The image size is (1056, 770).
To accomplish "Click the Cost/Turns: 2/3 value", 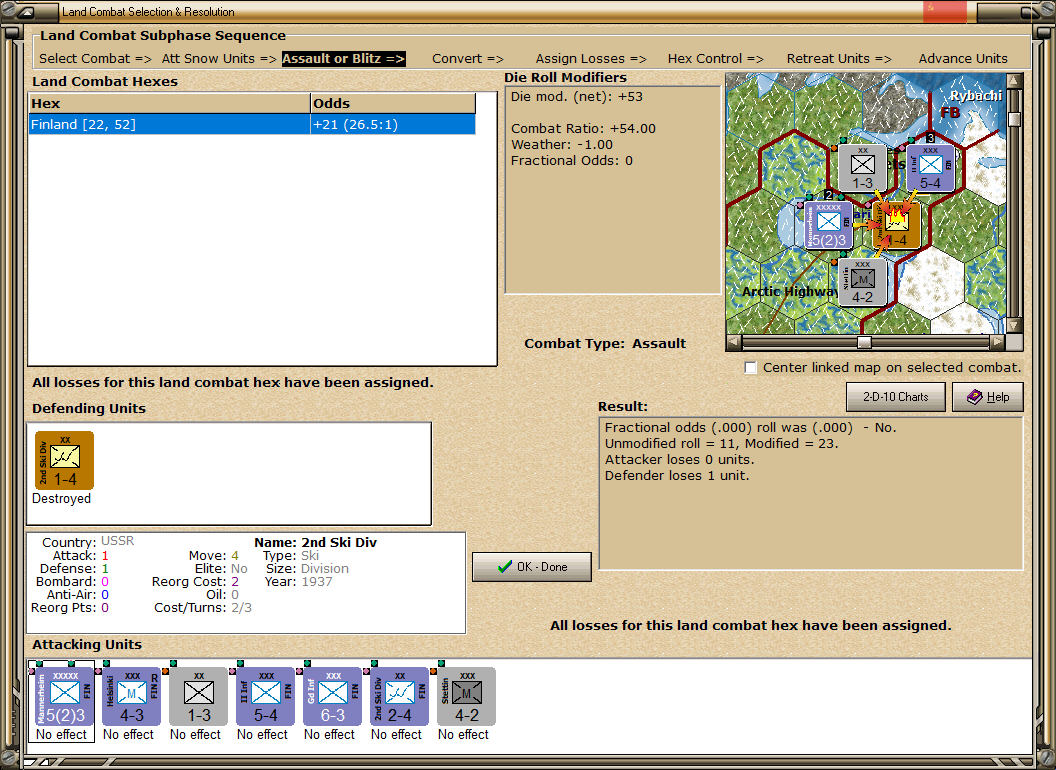I will pos(241,608).
